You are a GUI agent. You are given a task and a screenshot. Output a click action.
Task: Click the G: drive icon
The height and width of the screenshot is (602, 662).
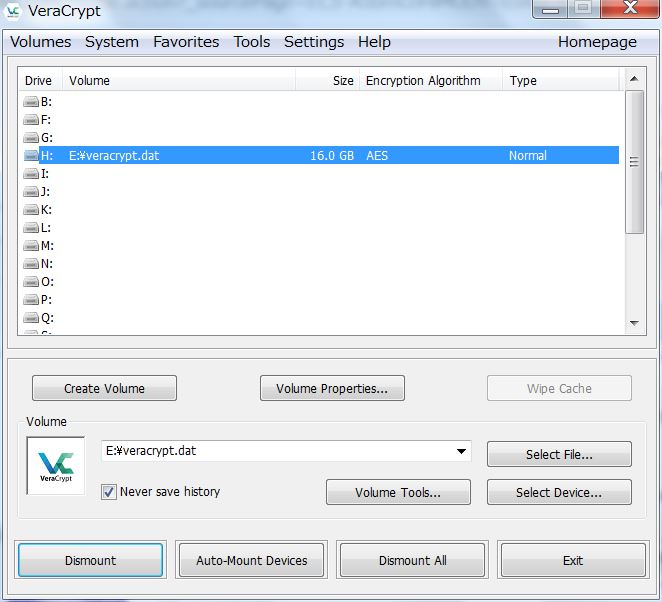[x=31, y=138]
